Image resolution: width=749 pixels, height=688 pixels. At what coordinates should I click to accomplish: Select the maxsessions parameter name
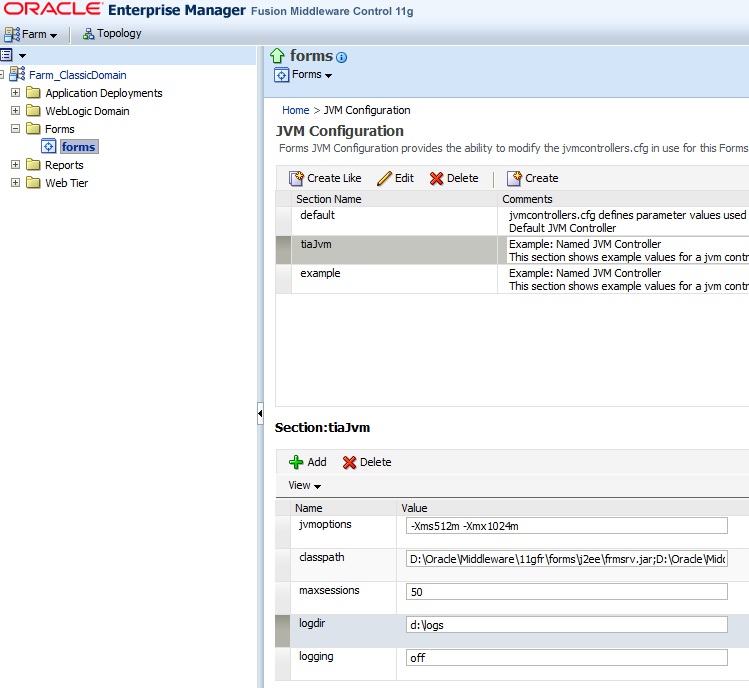329,591
